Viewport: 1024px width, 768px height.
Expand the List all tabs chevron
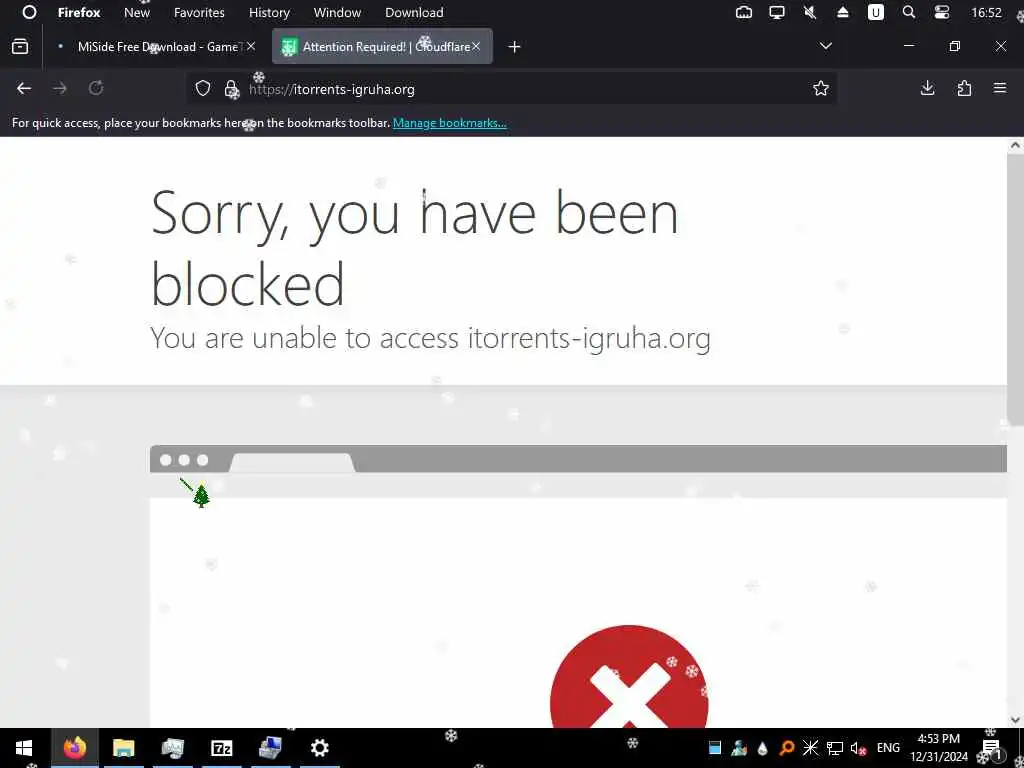click(x=825, y=46)
